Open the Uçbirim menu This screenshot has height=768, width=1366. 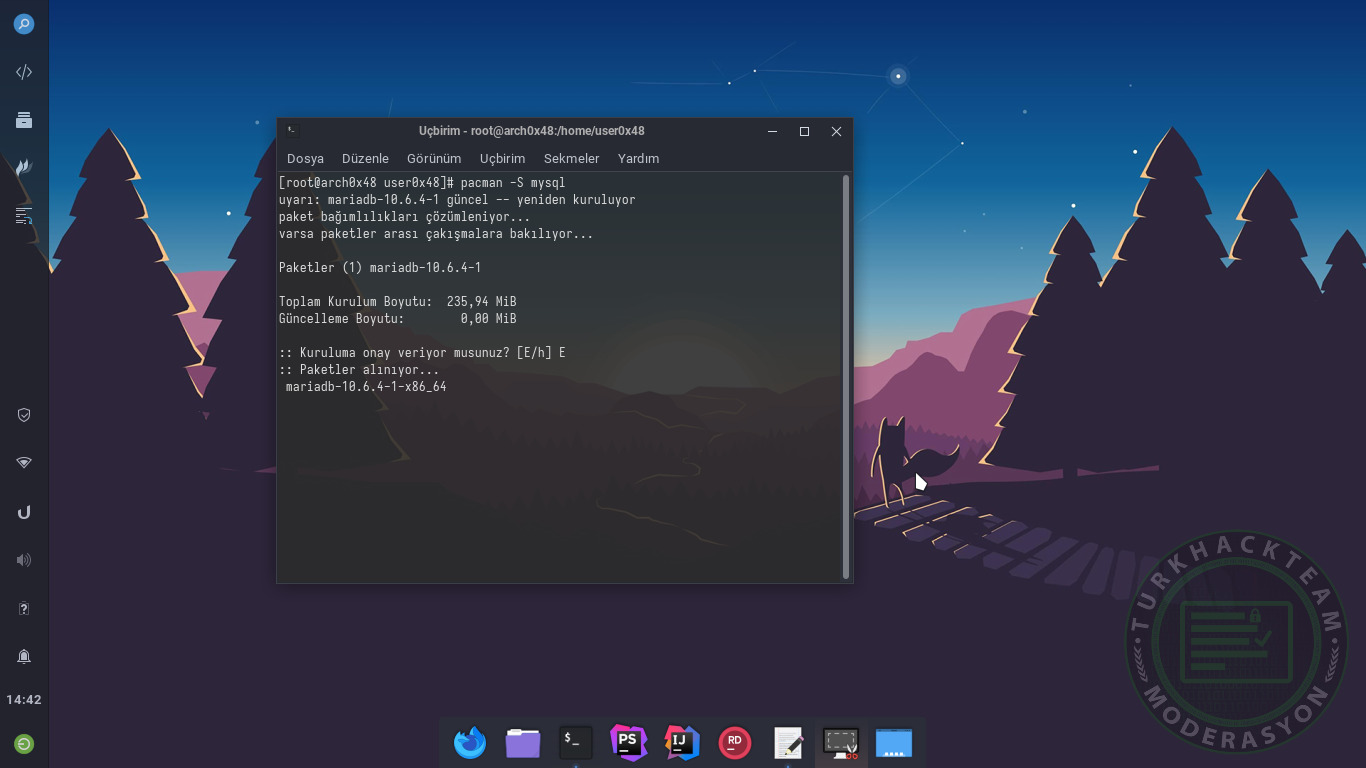(x=502, y=158)
